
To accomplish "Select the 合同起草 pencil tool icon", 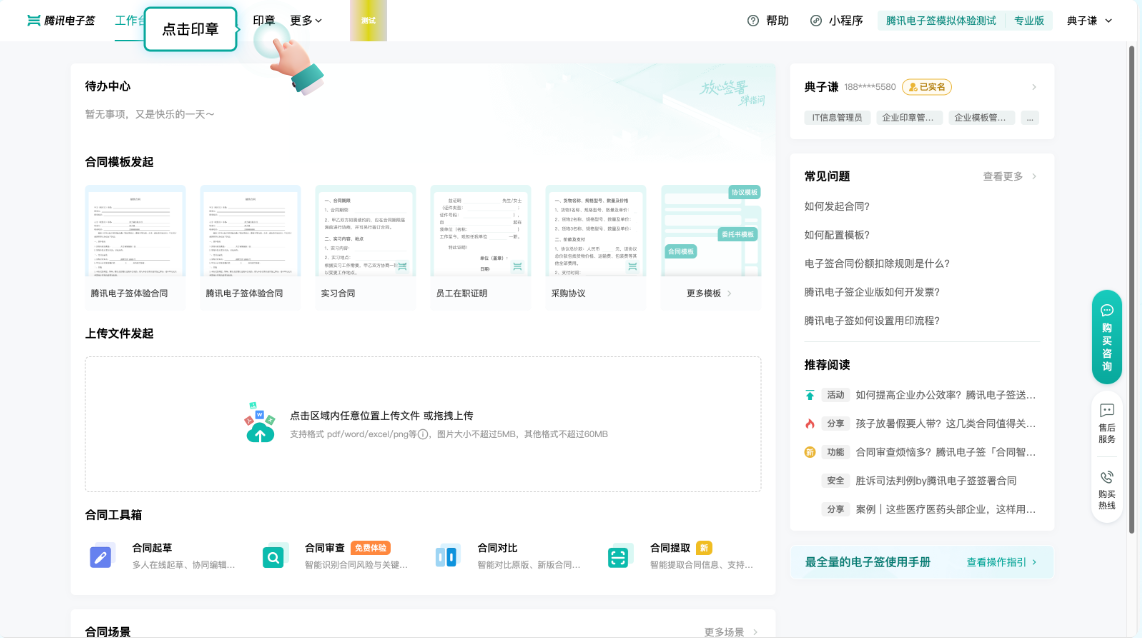I will [101, 555].
